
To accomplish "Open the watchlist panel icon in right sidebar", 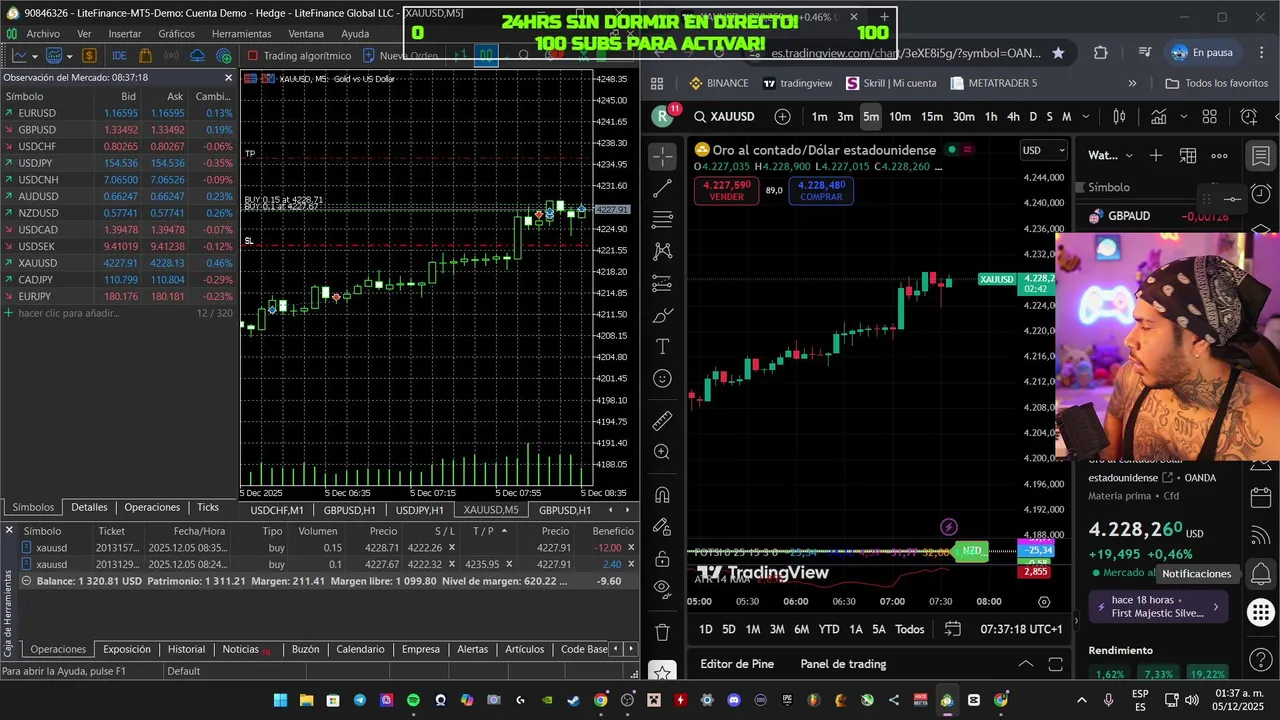I will [x=1261, y=156].
